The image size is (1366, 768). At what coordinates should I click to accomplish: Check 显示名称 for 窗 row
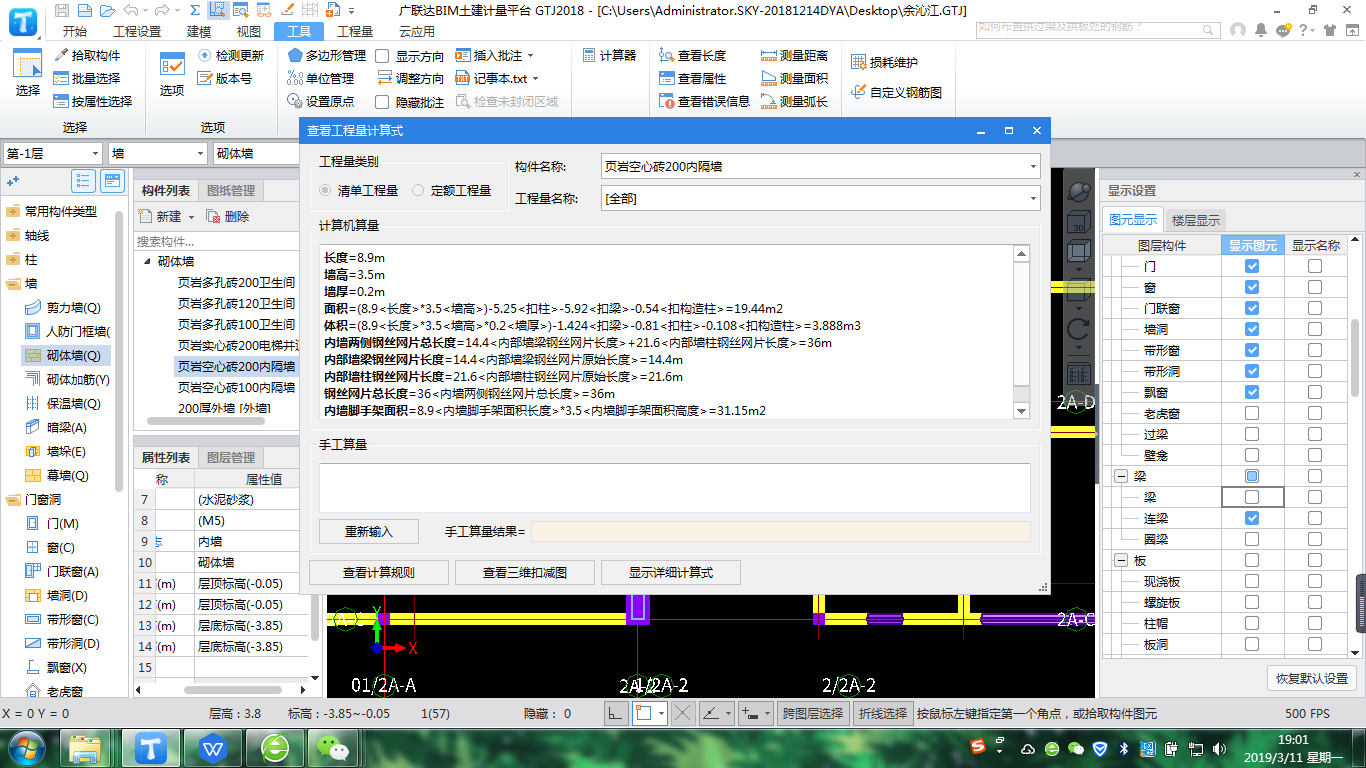click(1314, 287)
